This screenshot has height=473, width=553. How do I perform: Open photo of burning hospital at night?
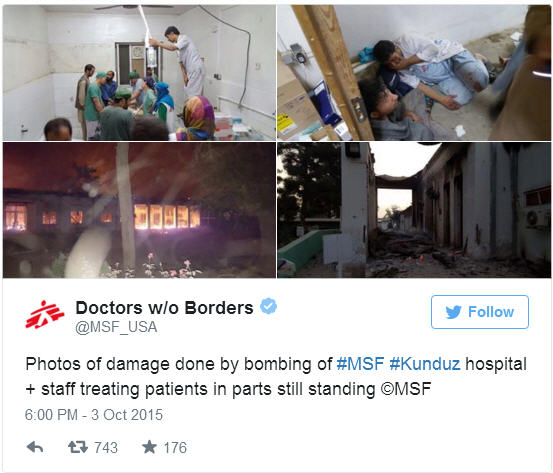(x=139, y=210)
